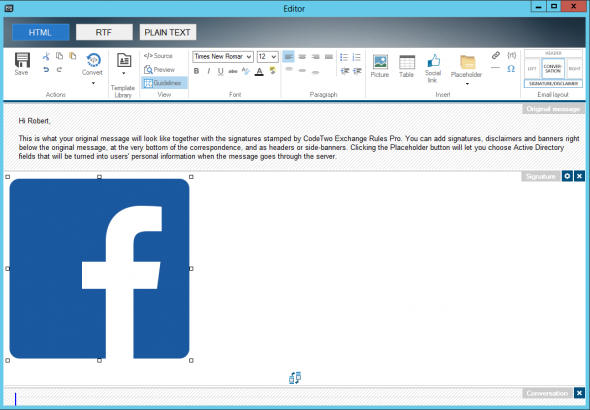Click the swap sections icon below signature

coord(295,378)
